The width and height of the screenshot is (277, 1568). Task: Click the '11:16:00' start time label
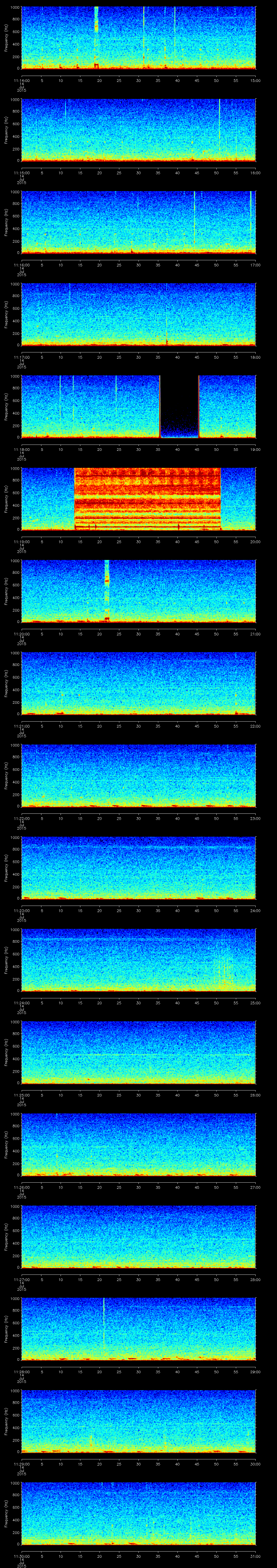coord(21,265)
